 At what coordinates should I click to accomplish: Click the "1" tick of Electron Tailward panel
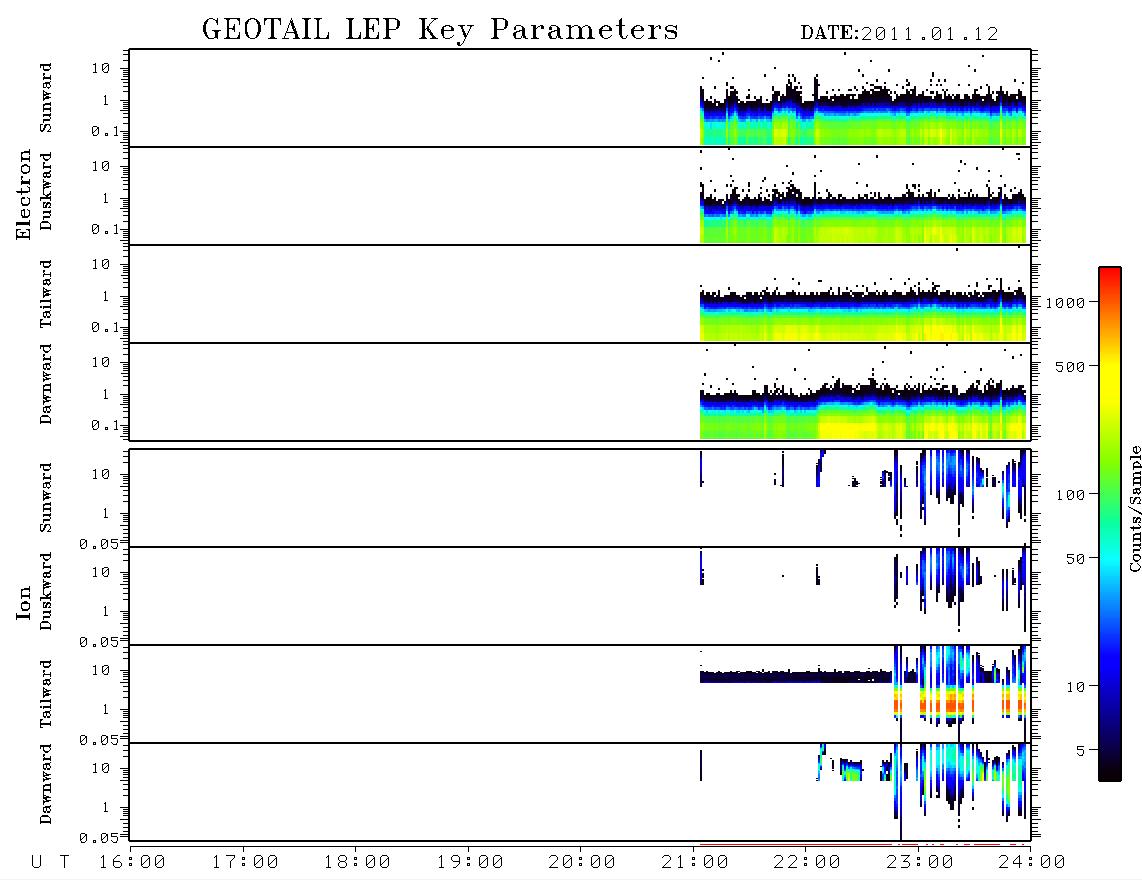coord(106,296)
